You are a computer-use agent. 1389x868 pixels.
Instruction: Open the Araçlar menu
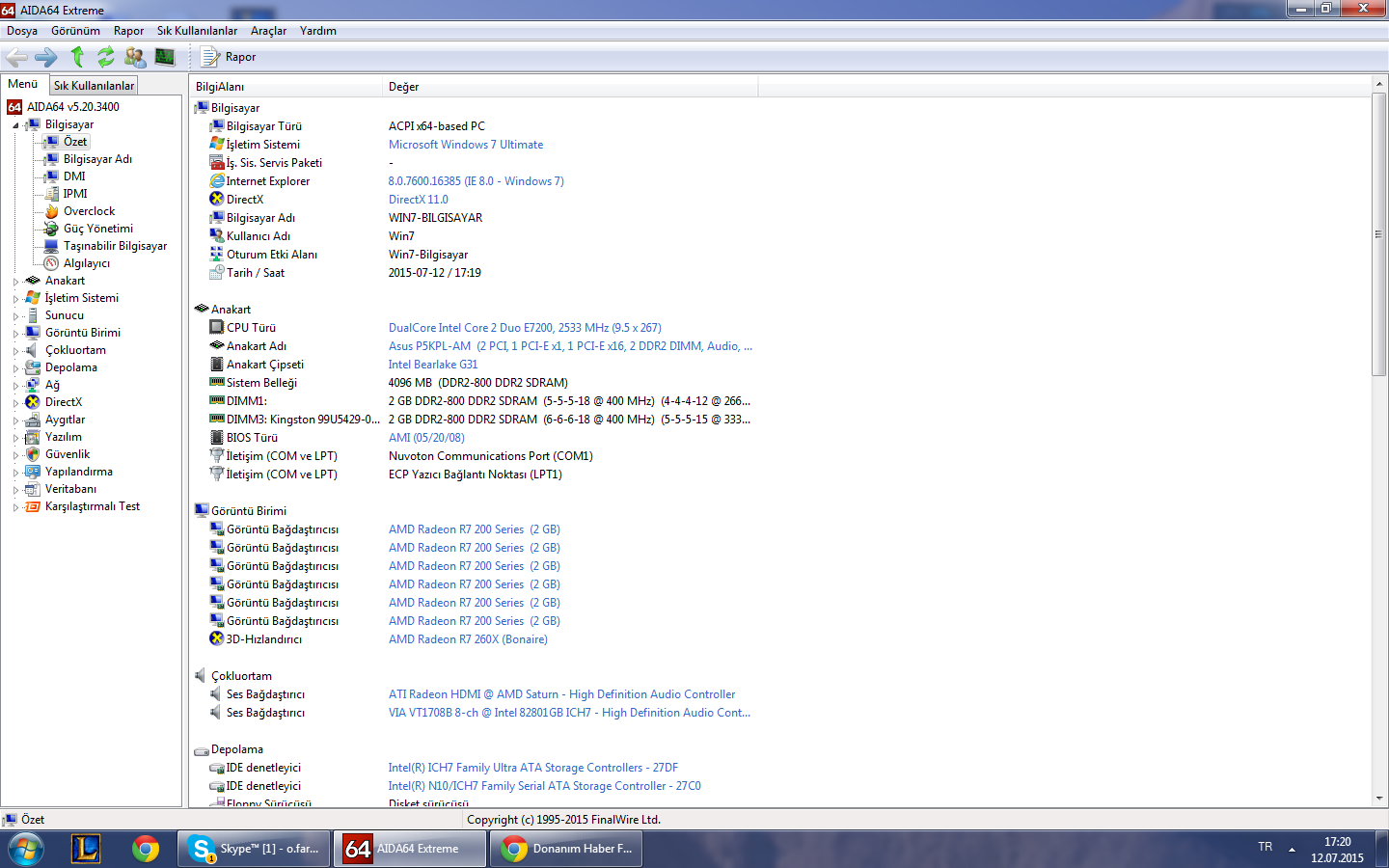[x=268, y=31]
